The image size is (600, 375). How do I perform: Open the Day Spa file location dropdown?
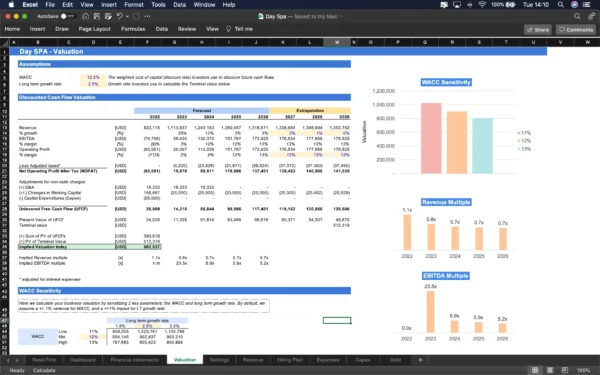[x=341, y=16]
